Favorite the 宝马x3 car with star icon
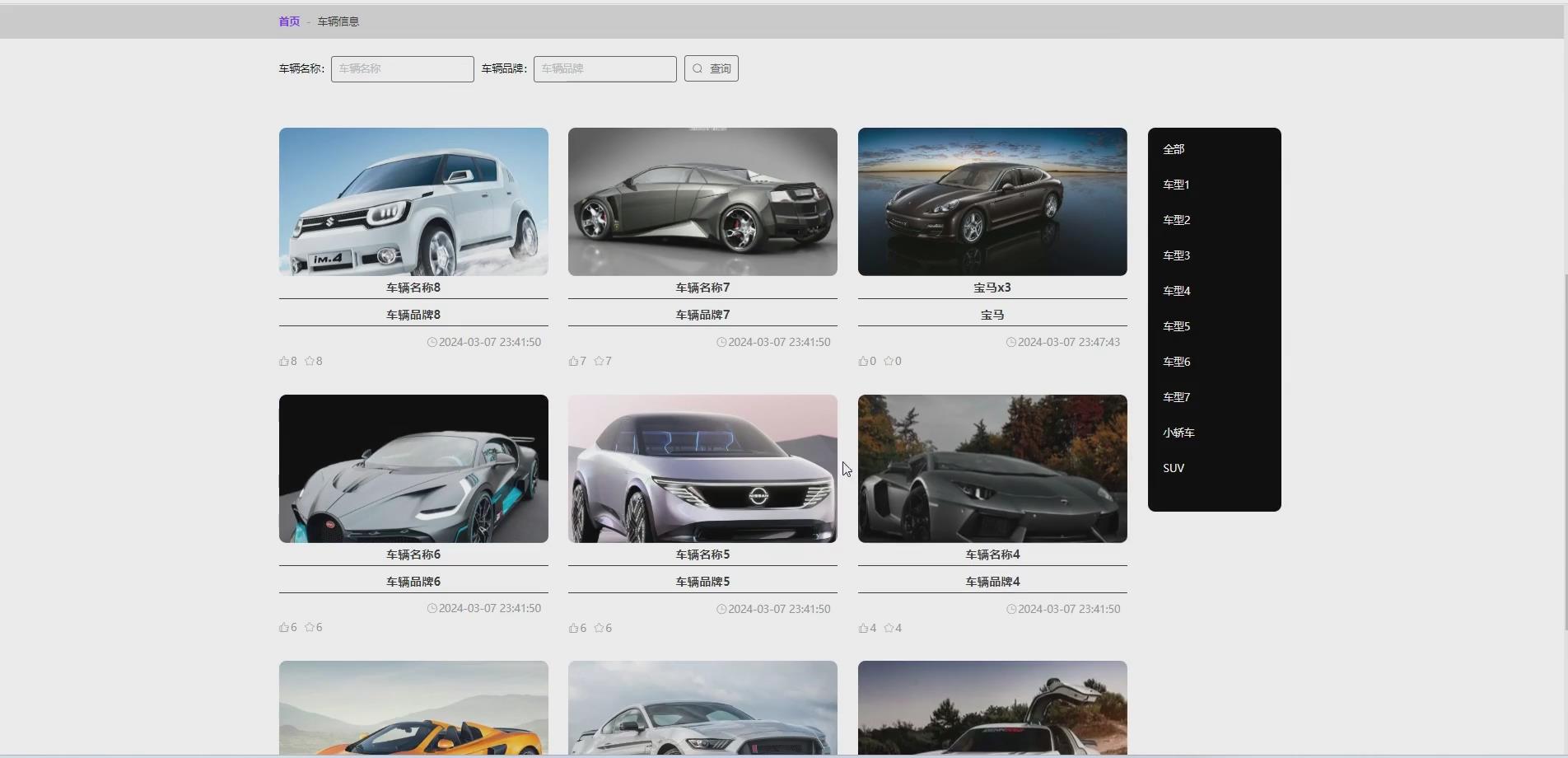This screenshot has width=1568, height=758. click(889, 361)
